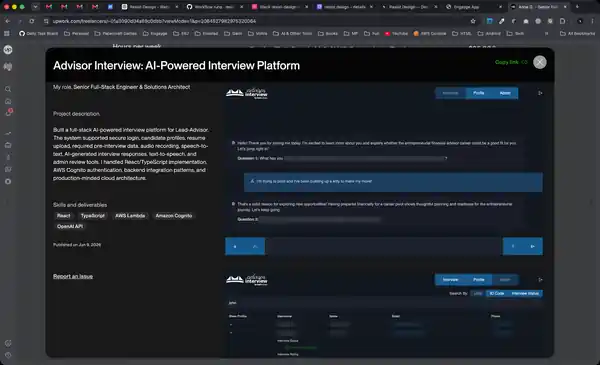Open the briefcase icon in sidebar
Screen dimensions: 600x365
click(x=8, y=145)
